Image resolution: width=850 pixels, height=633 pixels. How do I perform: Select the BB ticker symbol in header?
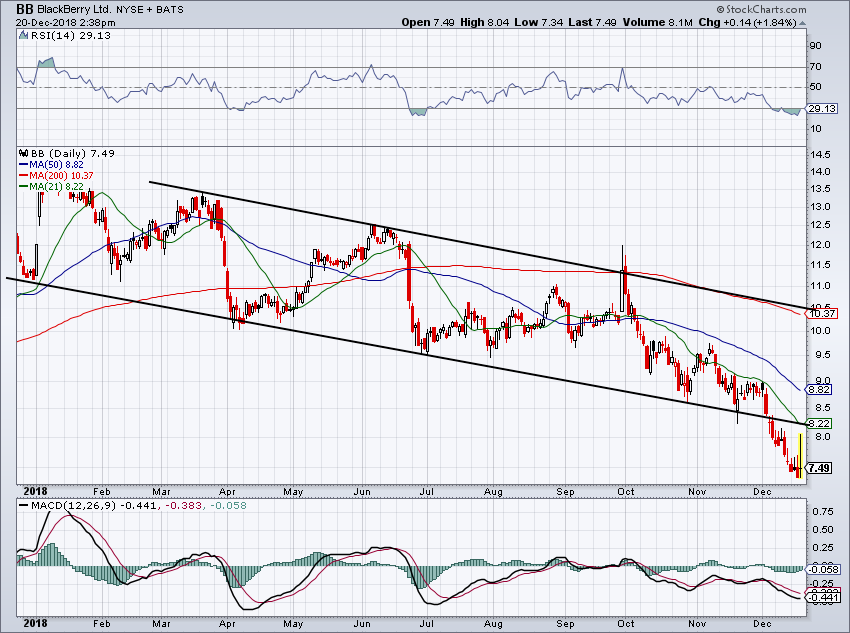click(24, 9)
